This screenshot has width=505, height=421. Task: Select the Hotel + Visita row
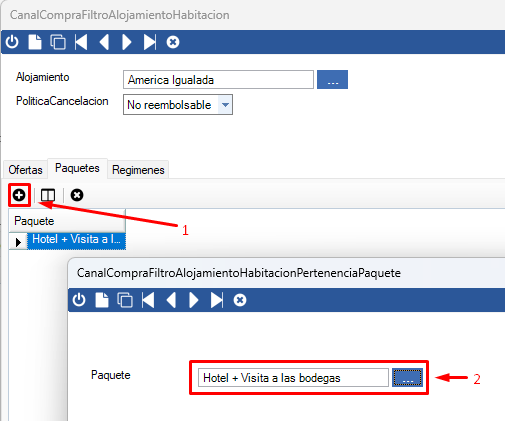pyautogui.click(x=76, y=240)
